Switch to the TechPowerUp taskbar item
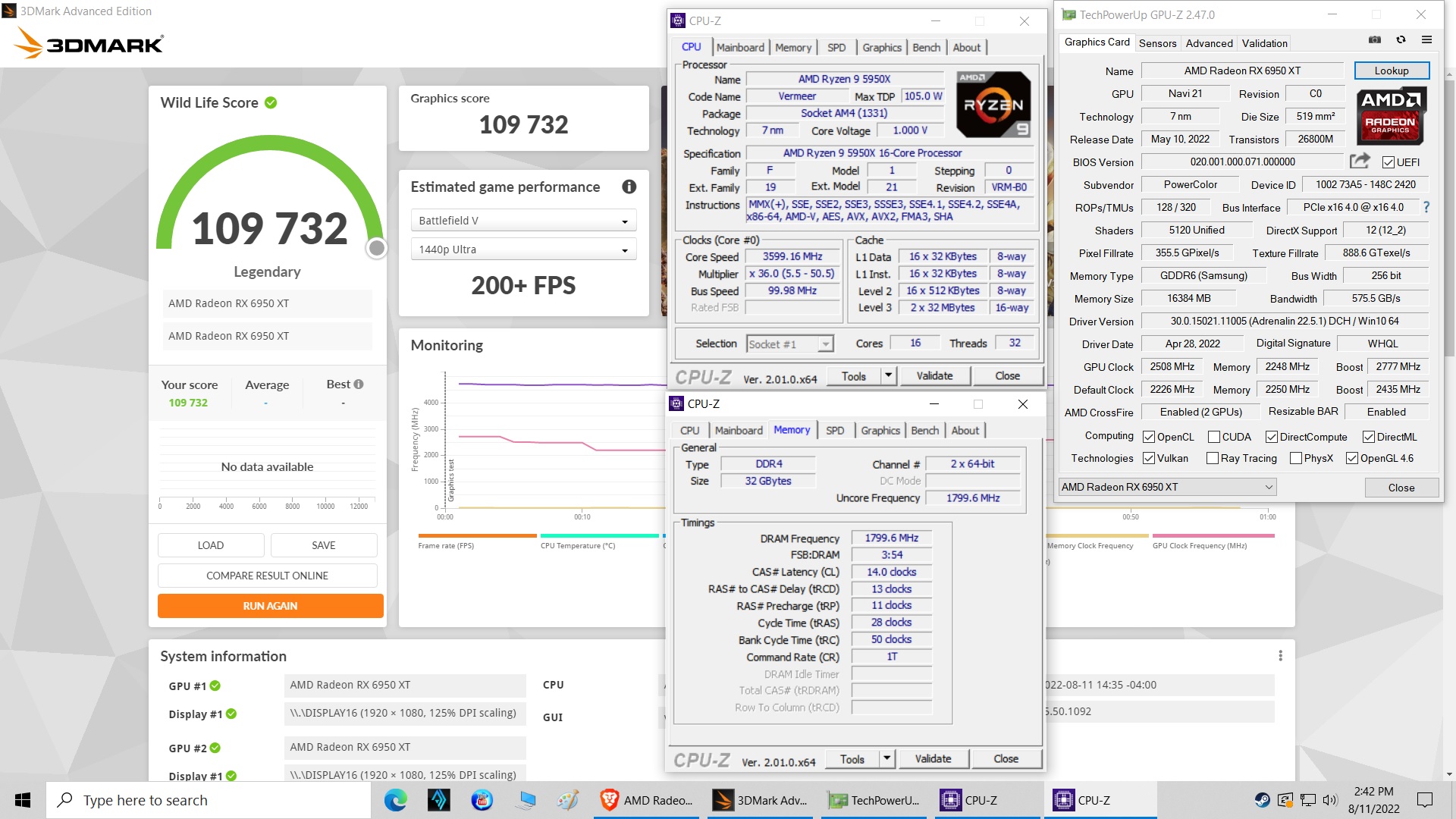The height and width of the screenshot is (819, 1456). coord(874,800)
